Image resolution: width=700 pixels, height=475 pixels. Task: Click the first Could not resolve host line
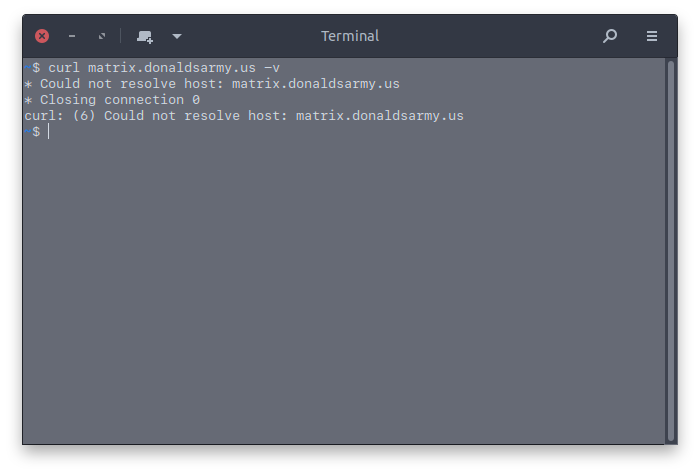pos(212,84)
